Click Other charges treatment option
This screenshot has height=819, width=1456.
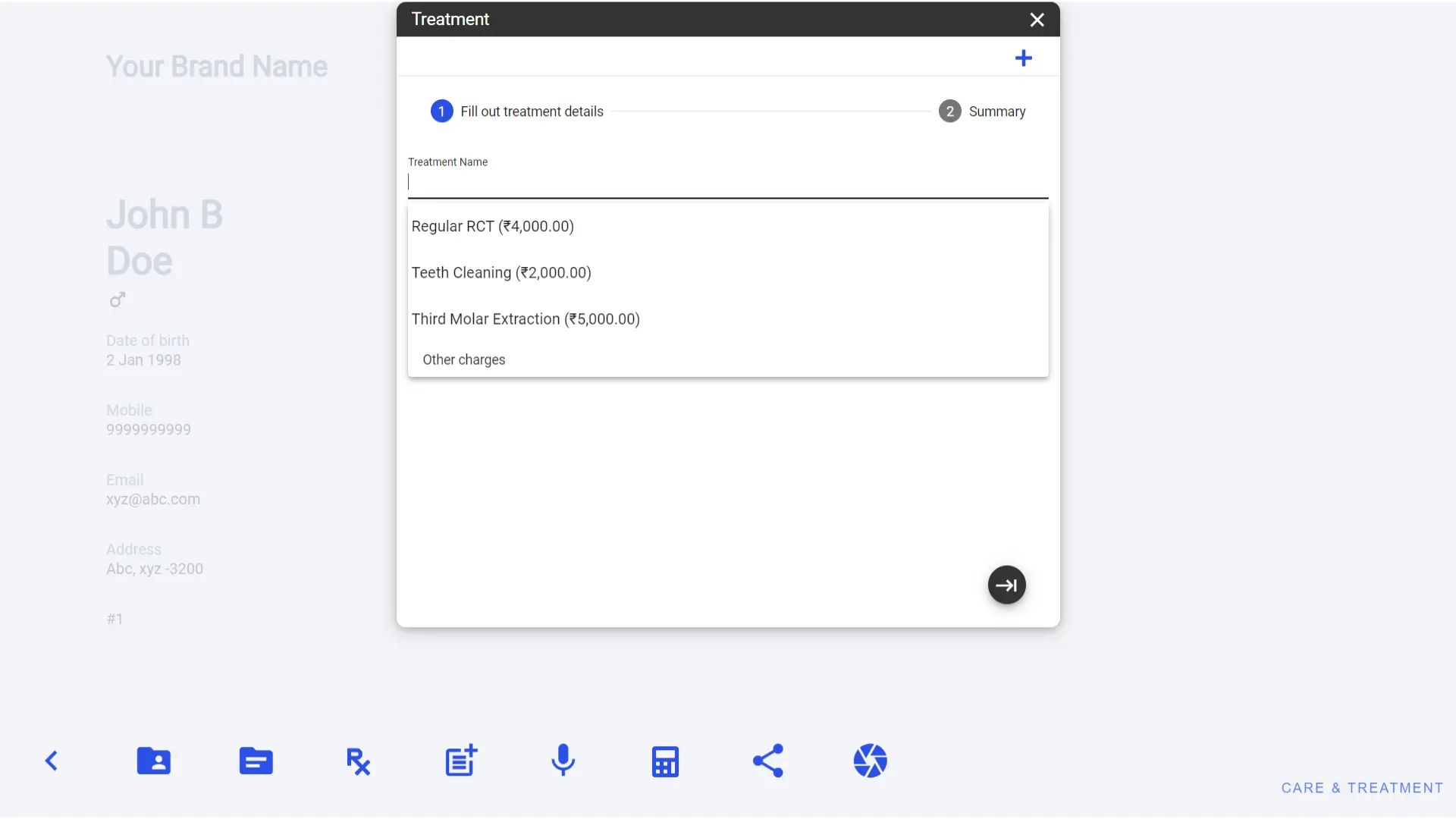pyautogui.click(x=463, y=359)
